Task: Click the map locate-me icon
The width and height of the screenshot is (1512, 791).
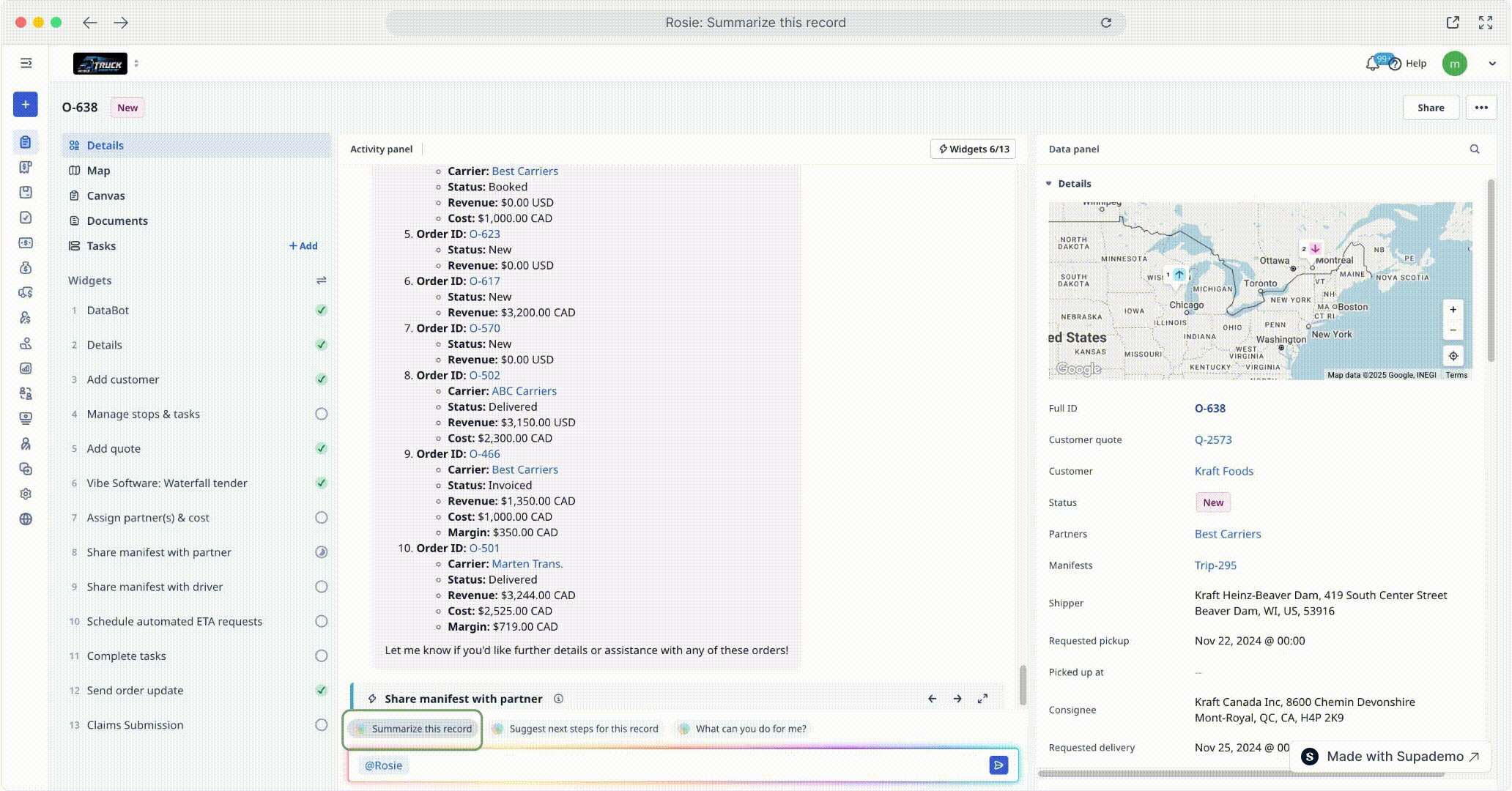Action: point(1453,356)
